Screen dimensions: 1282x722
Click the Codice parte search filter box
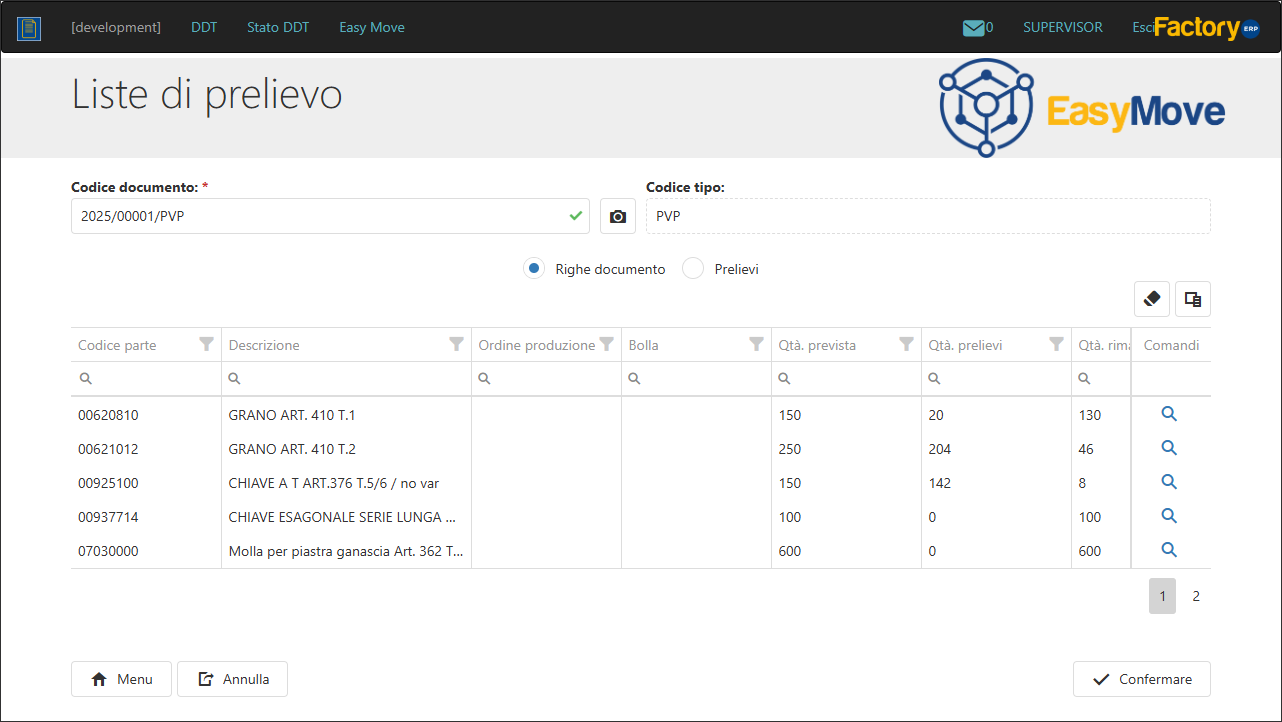[146, 379]
